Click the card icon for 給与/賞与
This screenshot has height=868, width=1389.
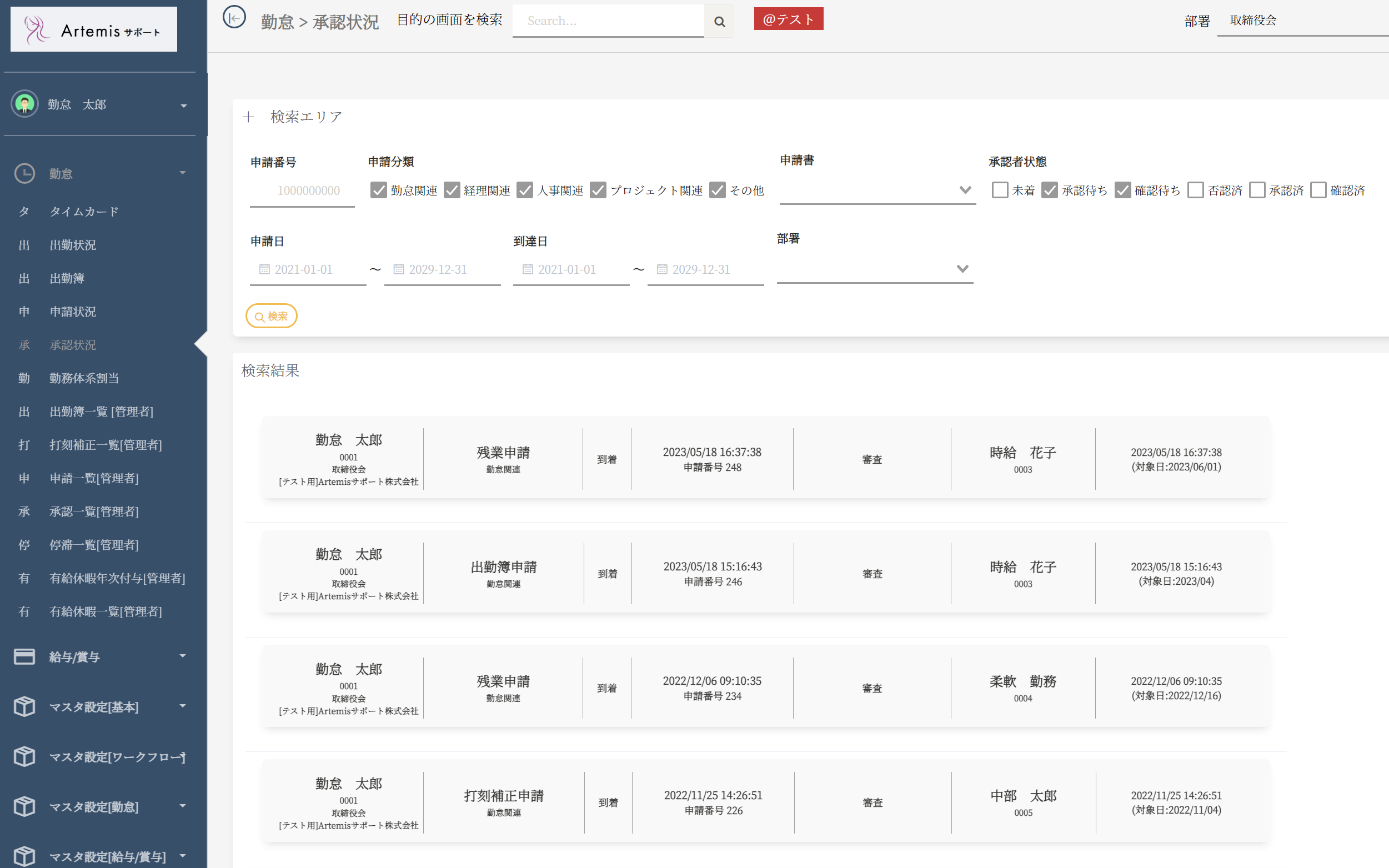point(24,656)
